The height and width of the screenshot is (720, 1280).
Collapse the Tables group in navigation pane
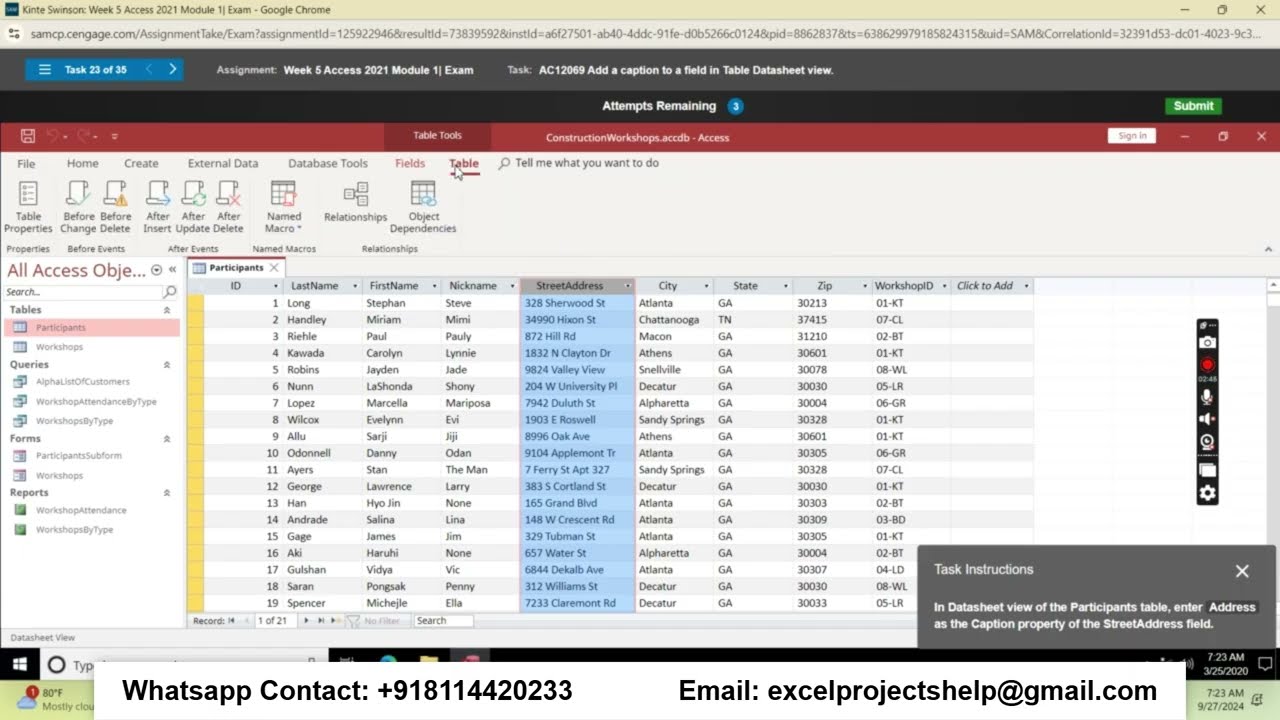tap(167, 310)
